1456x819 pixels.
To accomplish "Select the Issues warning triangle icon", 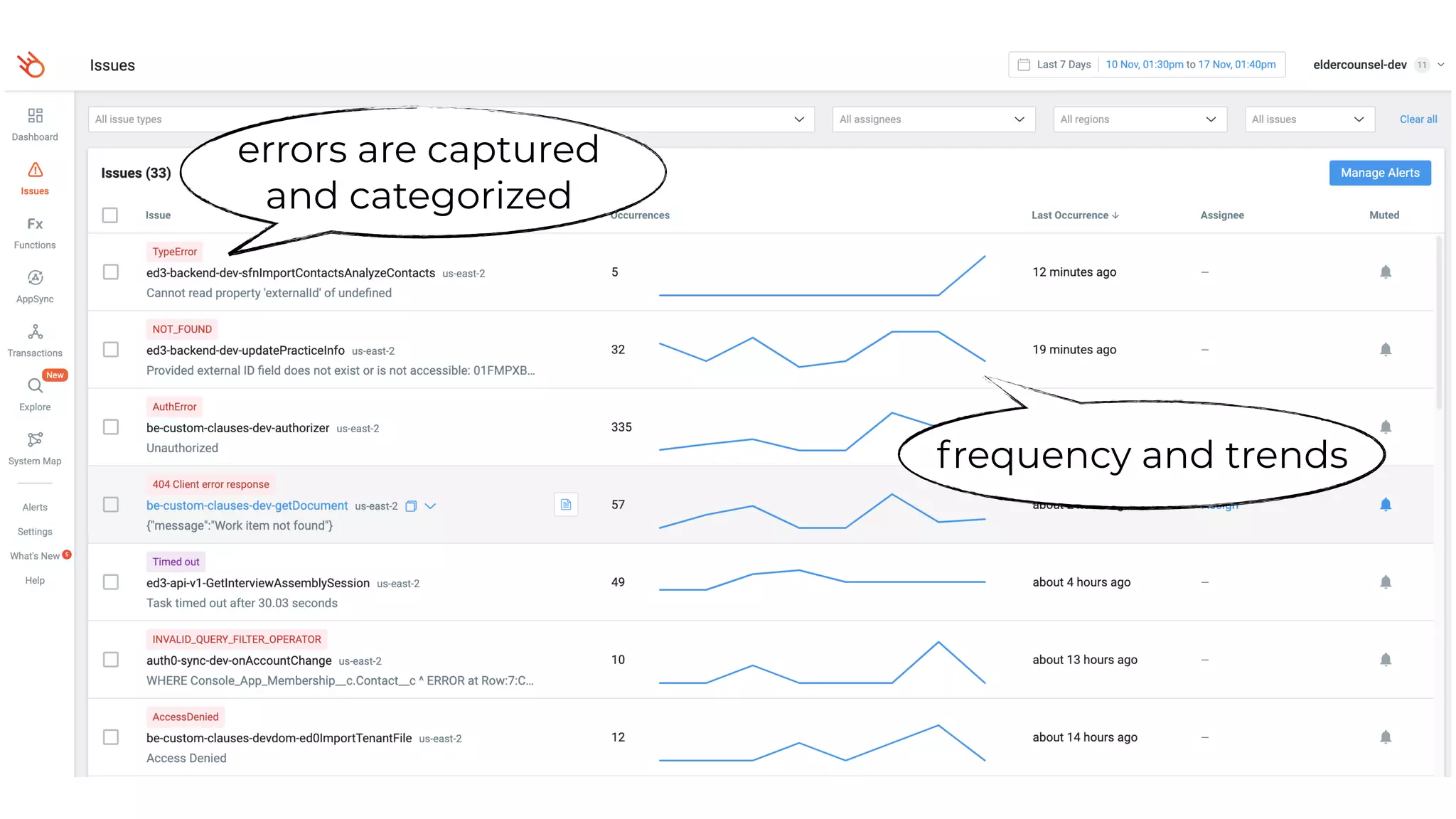I will pos(35,170).
